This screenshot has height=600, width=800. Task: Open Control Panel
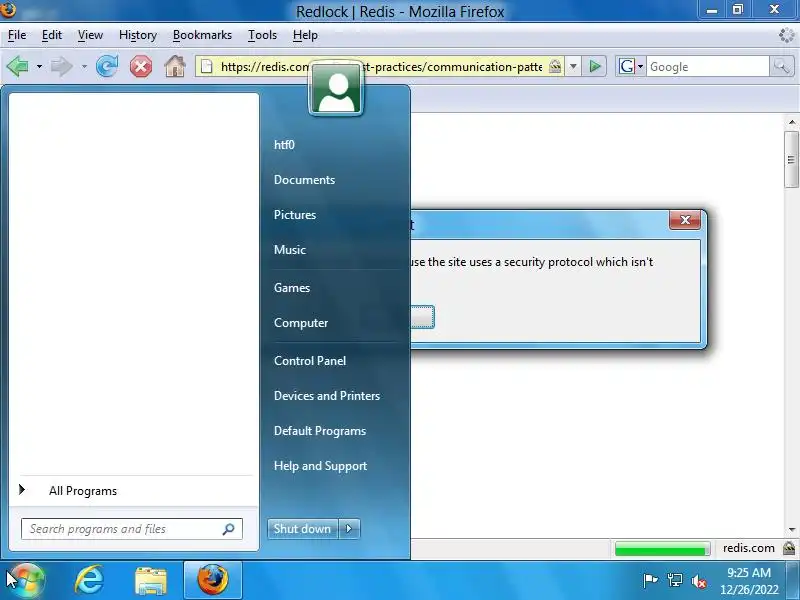tap(310, 361)
